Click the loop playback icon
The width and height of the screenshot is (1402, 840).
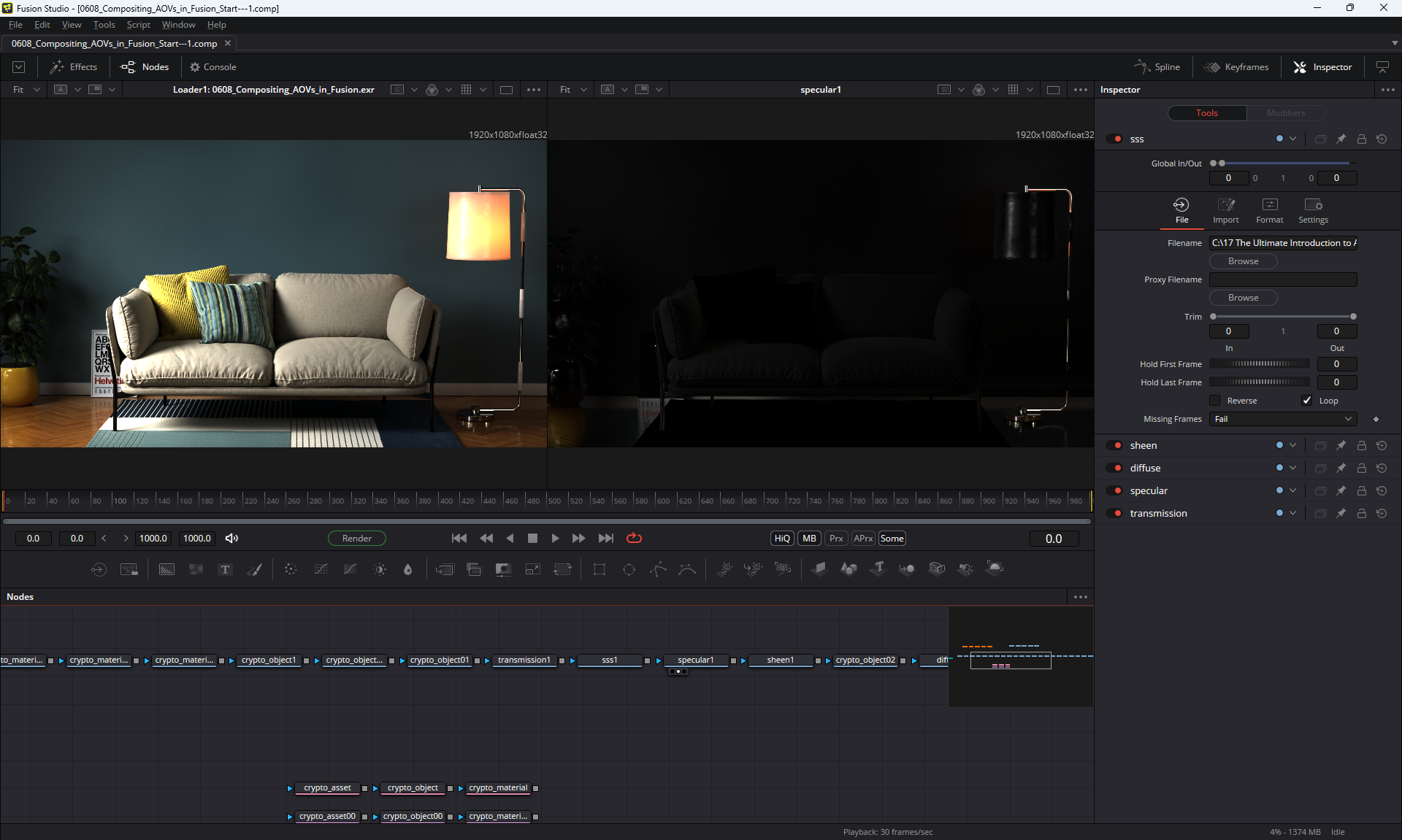634,538
